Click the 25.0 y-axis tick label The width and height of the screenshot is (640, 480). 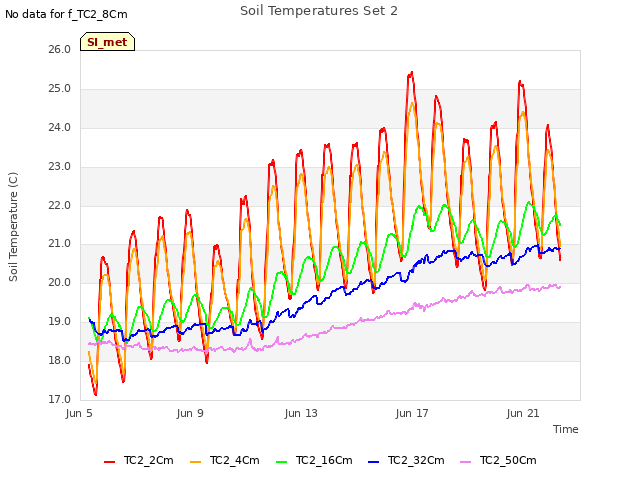point(60,89)
